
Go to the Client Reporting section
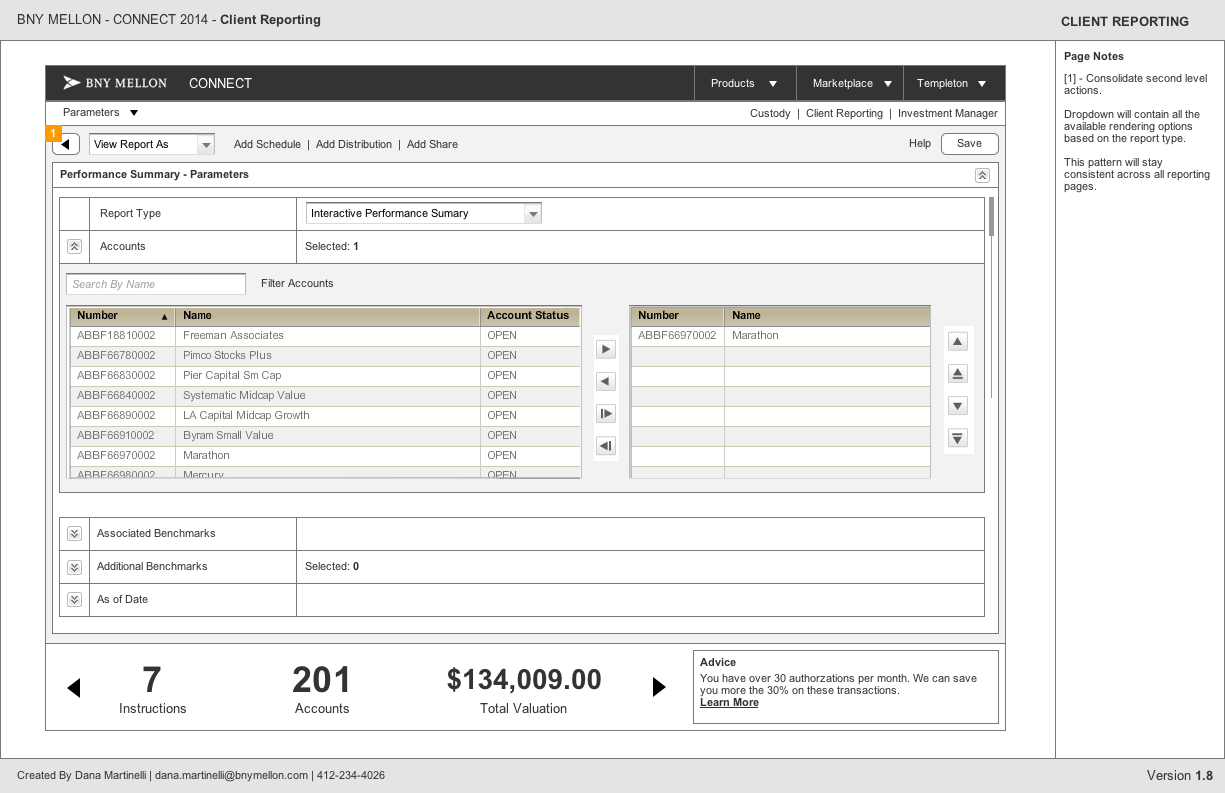tap(844, 113)
